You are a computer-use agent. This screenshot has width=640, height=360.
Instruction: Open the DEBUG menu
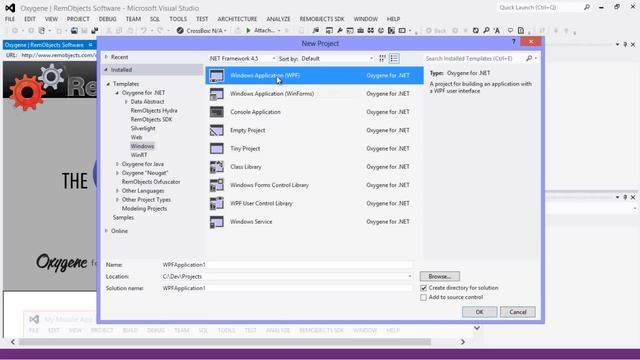107,19
